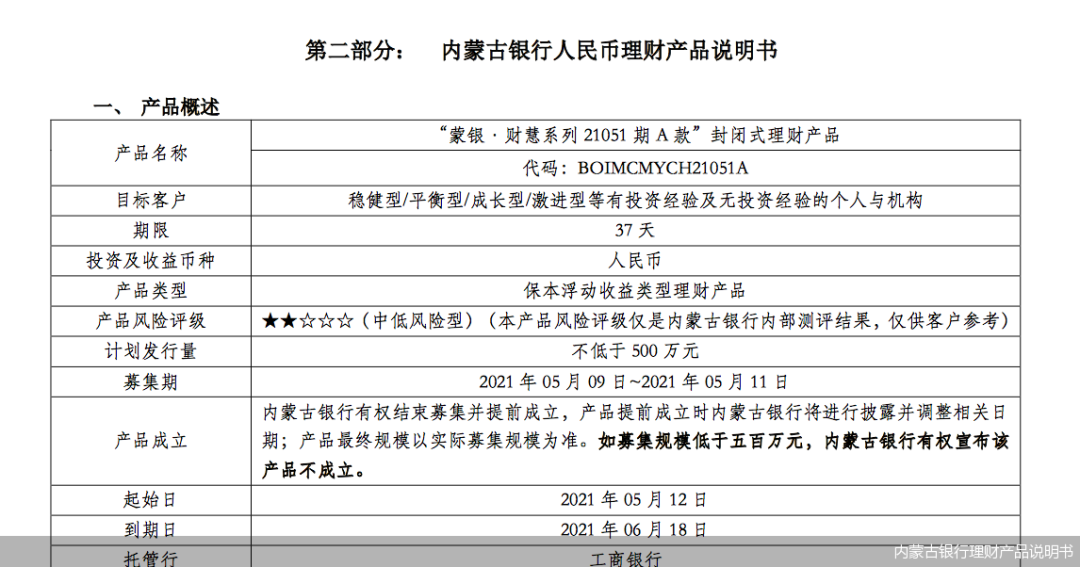Select the value 37 天

(634, 231)
